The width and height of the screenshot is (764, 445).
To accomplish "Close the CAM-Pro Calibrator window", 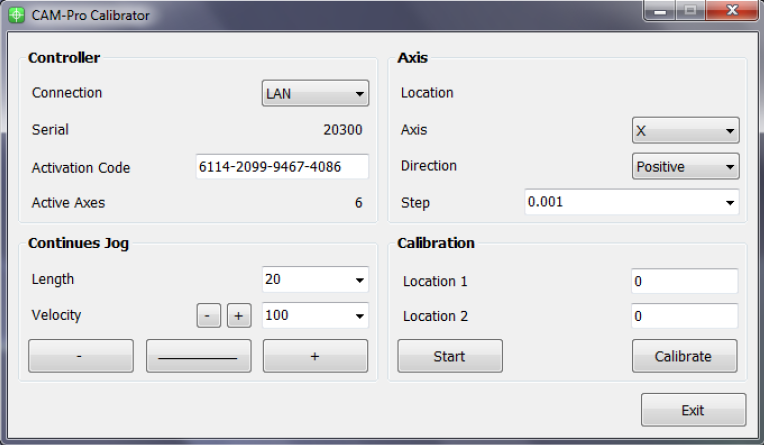I will (x=732, y=10).
